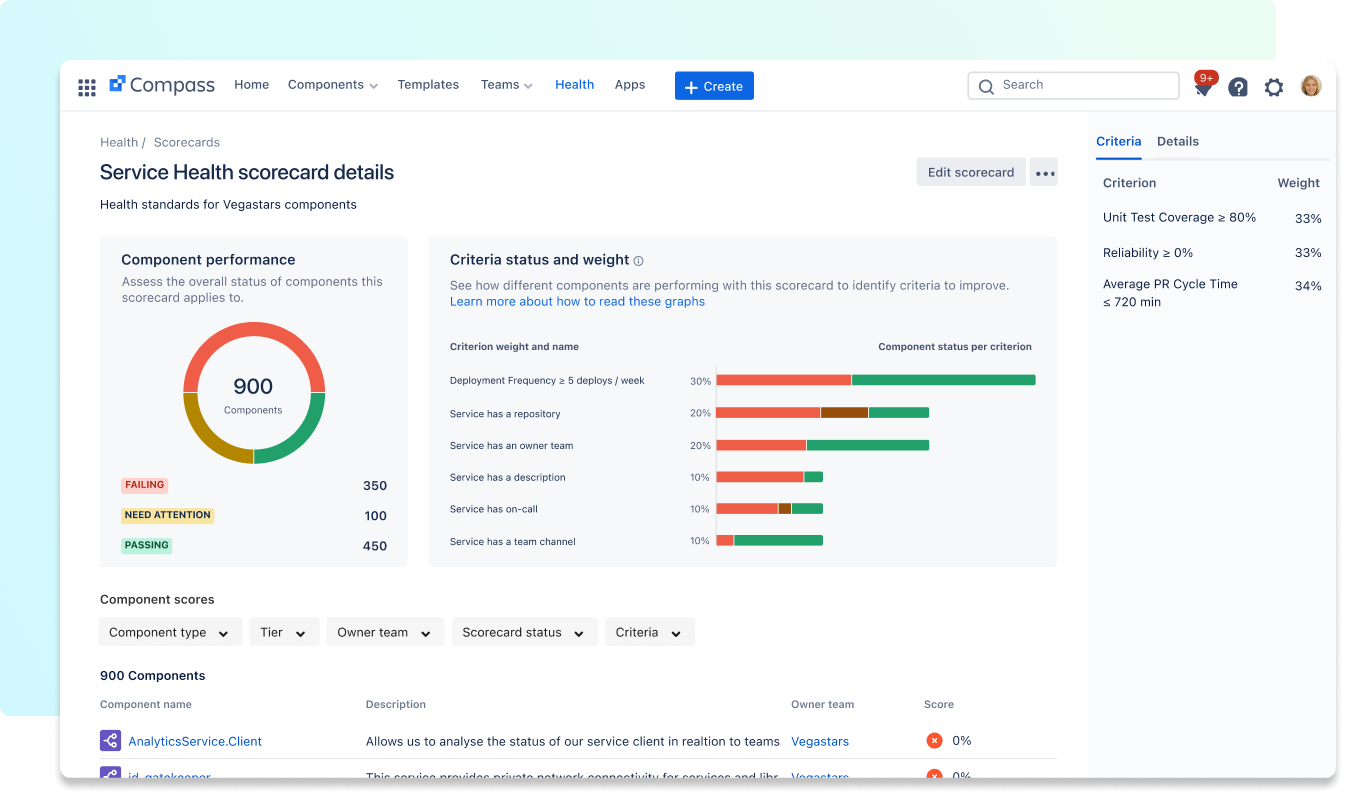Click the green passing segment of the donut chart
Screen dimensions: 1345x794
point(302,436)
